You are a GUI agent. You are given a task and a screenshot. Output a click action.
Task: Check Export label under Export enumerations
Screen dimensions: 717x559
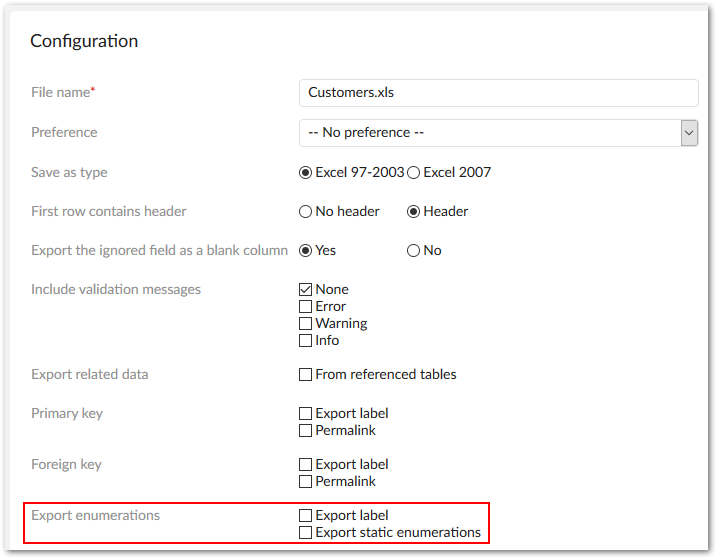pyautogui.click(x=306, y=515)
